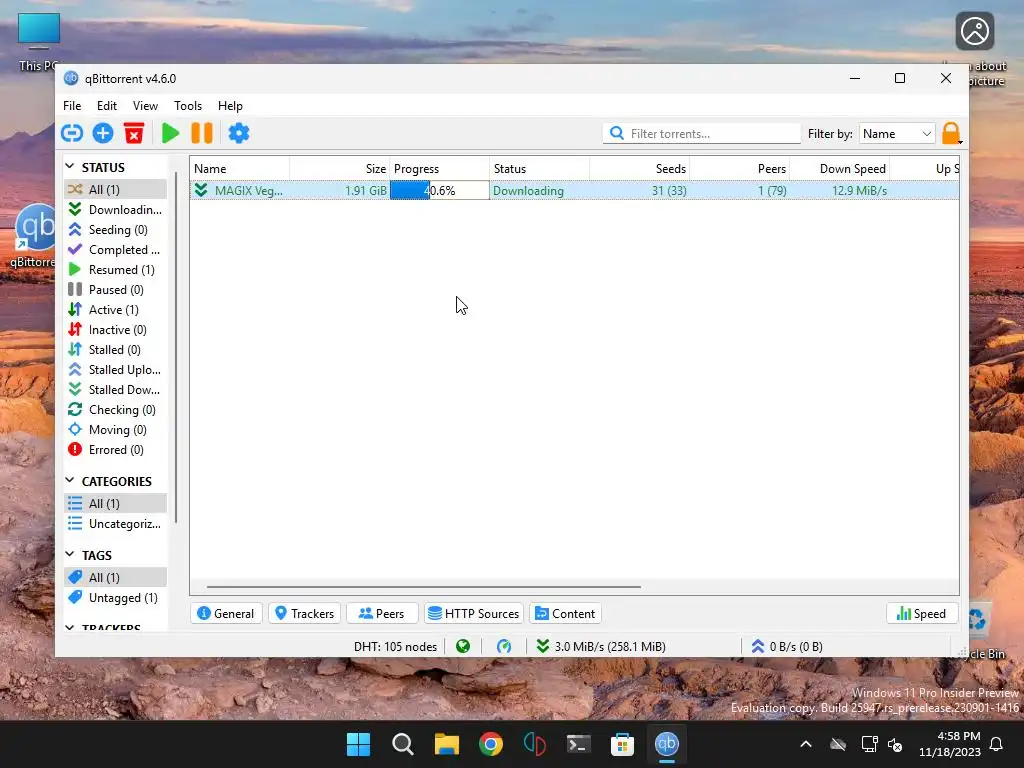Select the Active (1) status filter

(x=116, y=310)
